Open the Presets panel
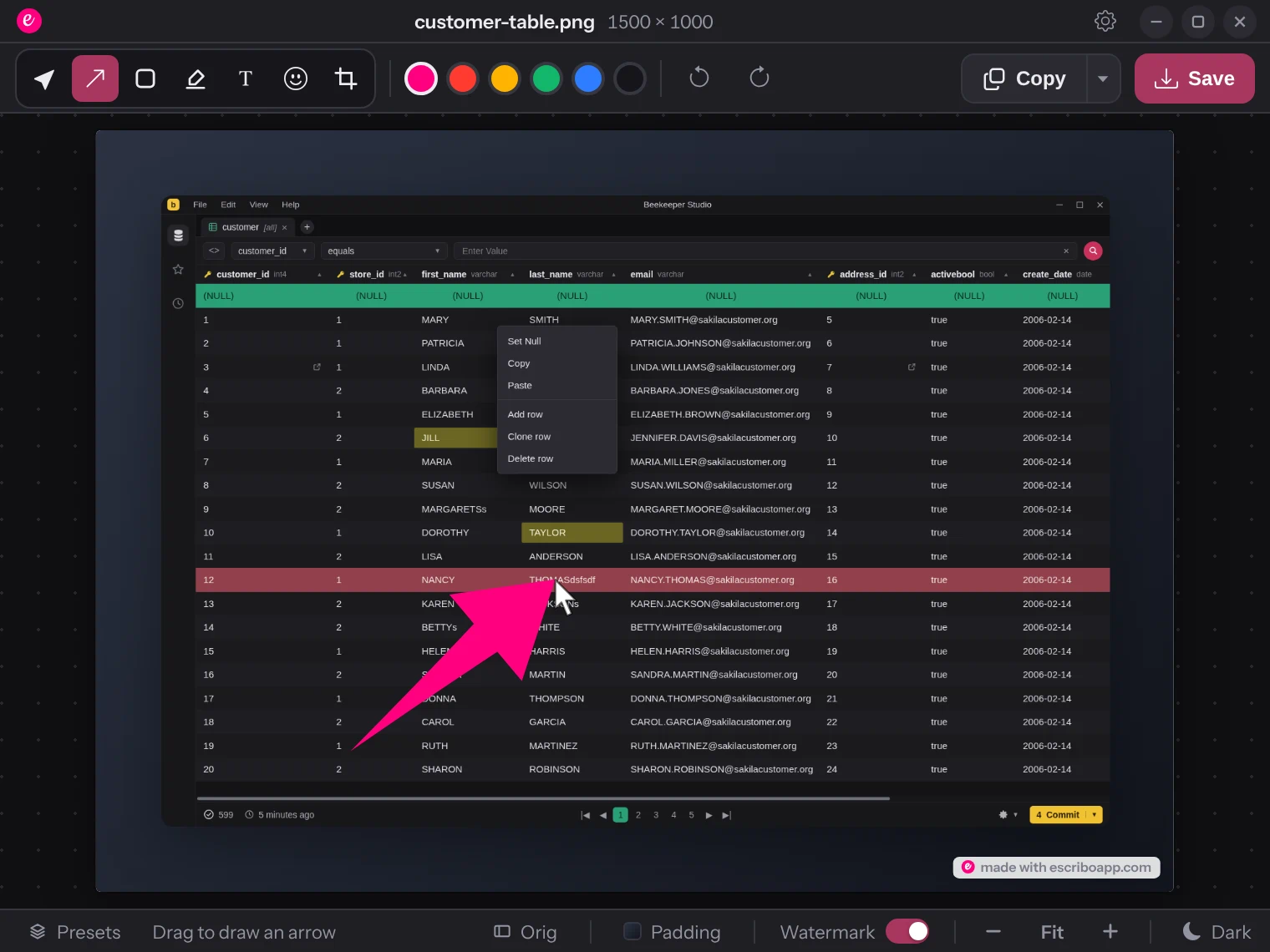This screenshot has height=952, width=1270. coord(75,932)
